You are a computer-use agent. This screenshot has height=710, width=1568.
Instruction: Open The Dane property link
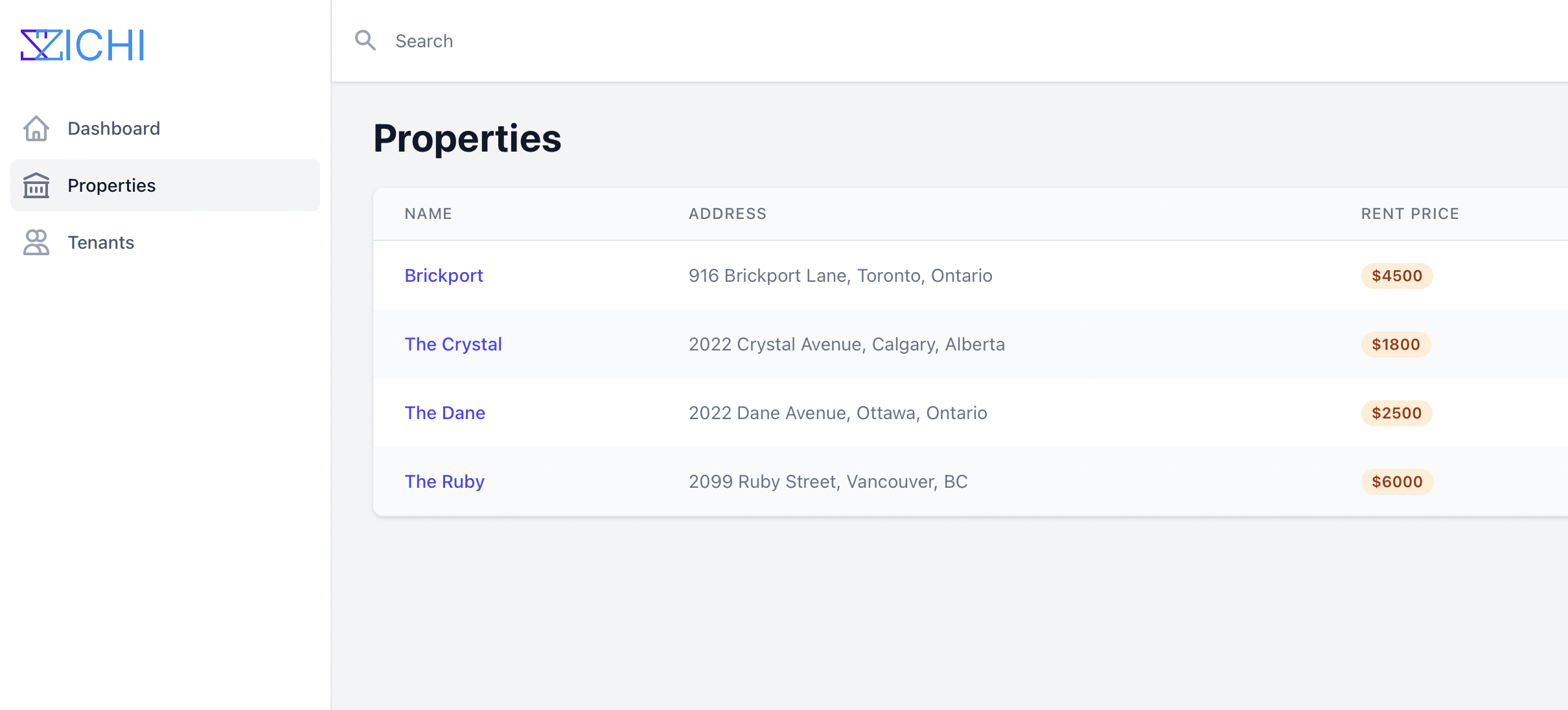click(x=444, y=413)
